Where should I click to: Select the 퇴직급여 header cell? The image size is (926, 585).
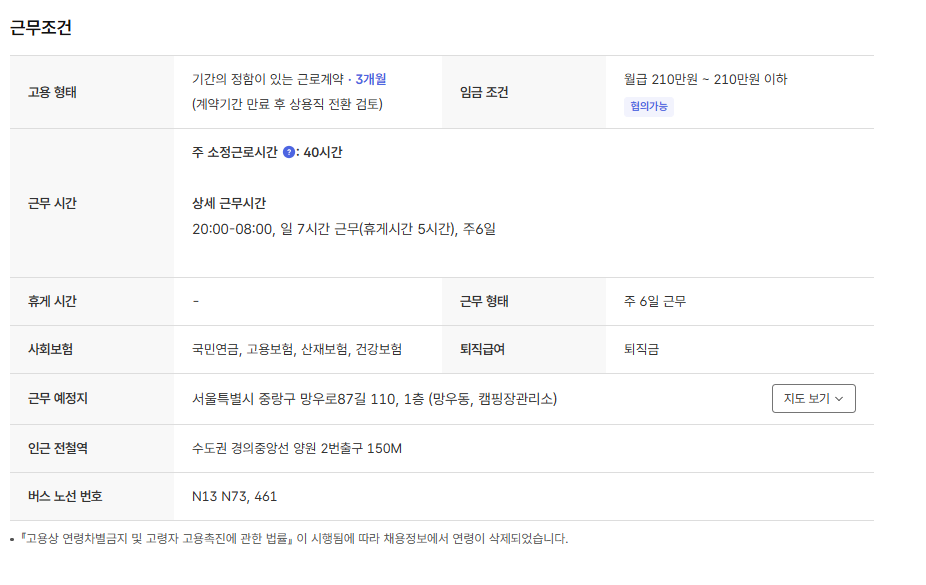(482, 349)
